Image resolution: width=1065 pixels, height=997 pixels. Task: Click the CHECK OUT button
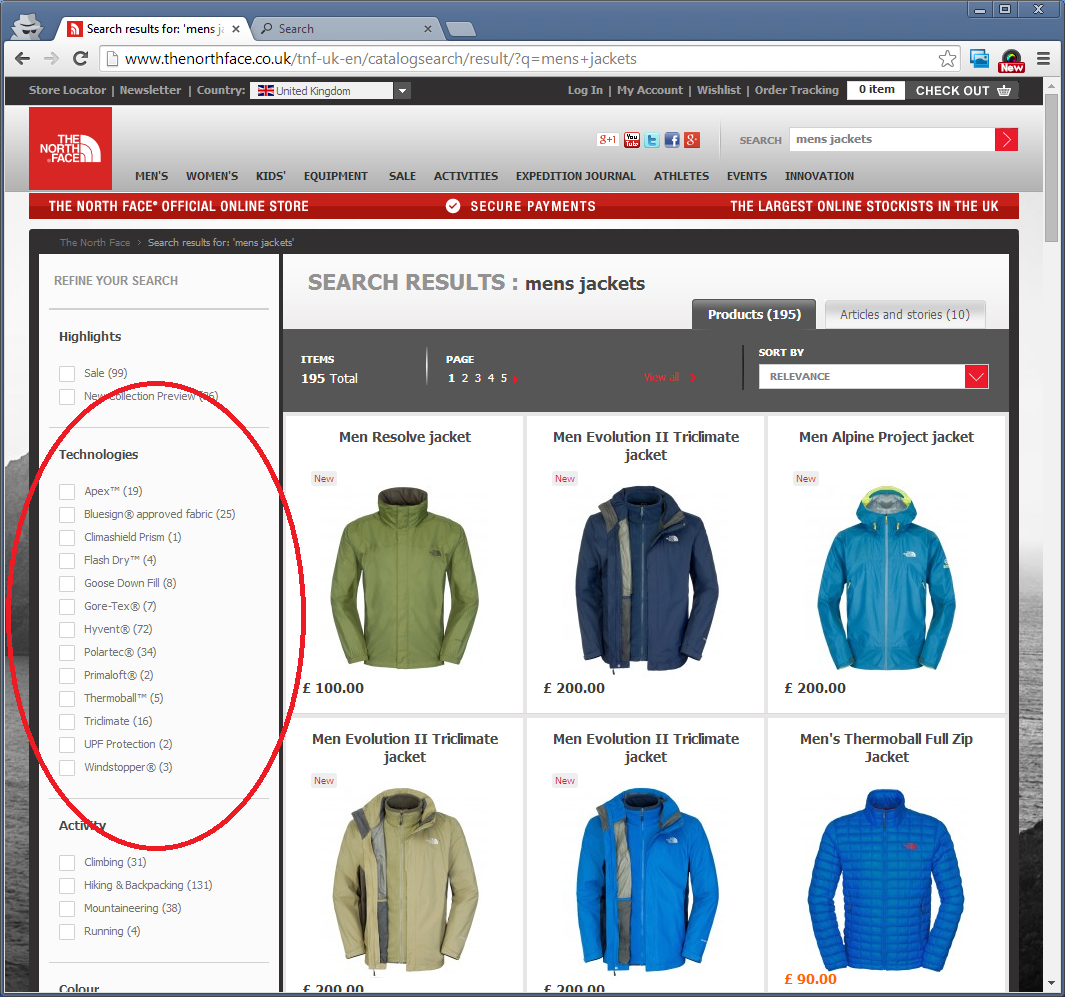(x=963, y=90)
